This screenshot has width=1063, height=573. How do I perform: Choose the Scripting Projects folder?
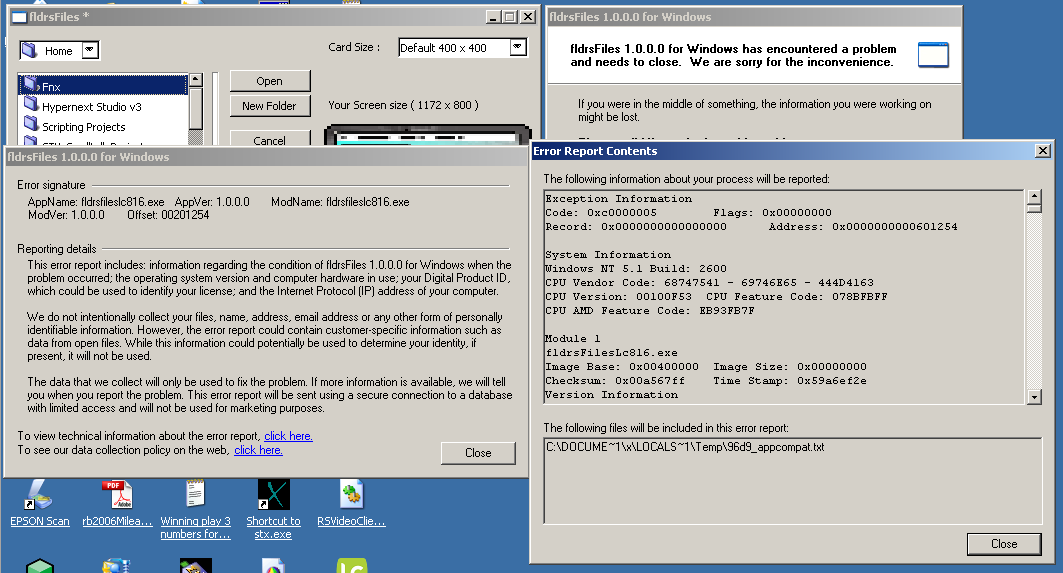click(x=83, y=127)
